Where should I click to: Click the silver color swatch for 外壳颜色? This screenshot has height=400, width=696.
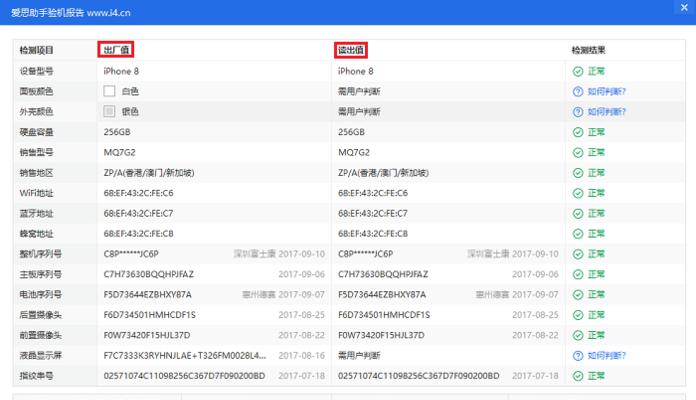(109, 111)
